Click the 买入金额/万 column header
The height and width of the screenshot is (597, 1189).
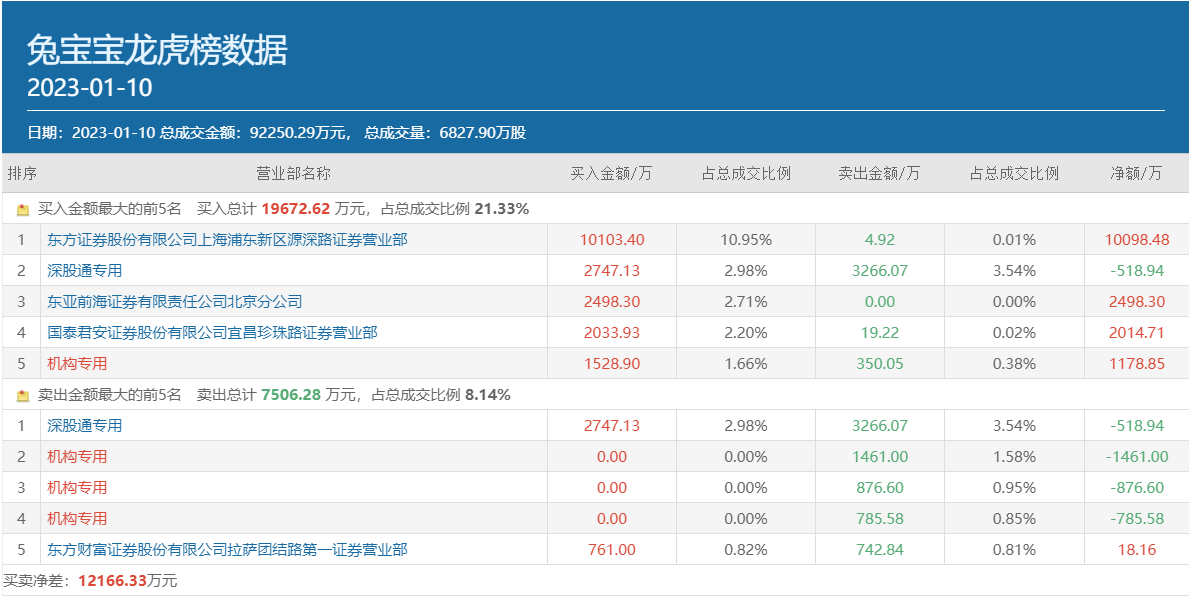tap(611, 174)
